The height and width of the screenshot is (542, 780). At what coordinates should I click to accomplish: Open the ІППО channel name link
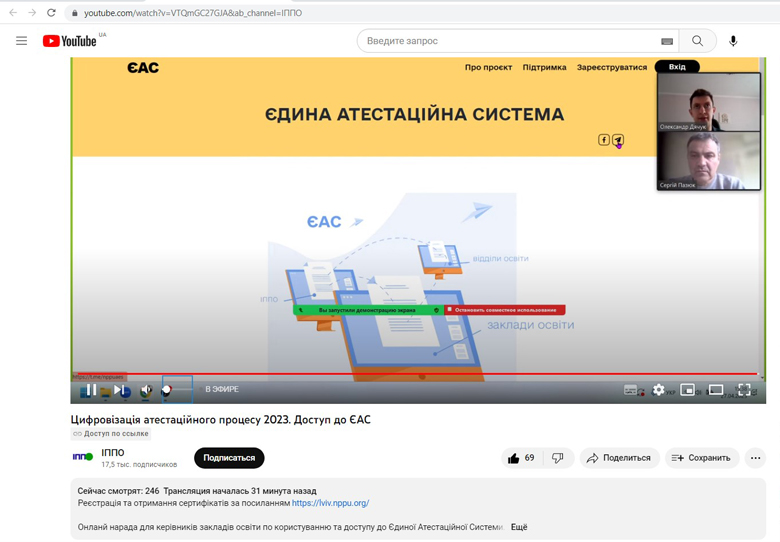(x=113, y=452)
